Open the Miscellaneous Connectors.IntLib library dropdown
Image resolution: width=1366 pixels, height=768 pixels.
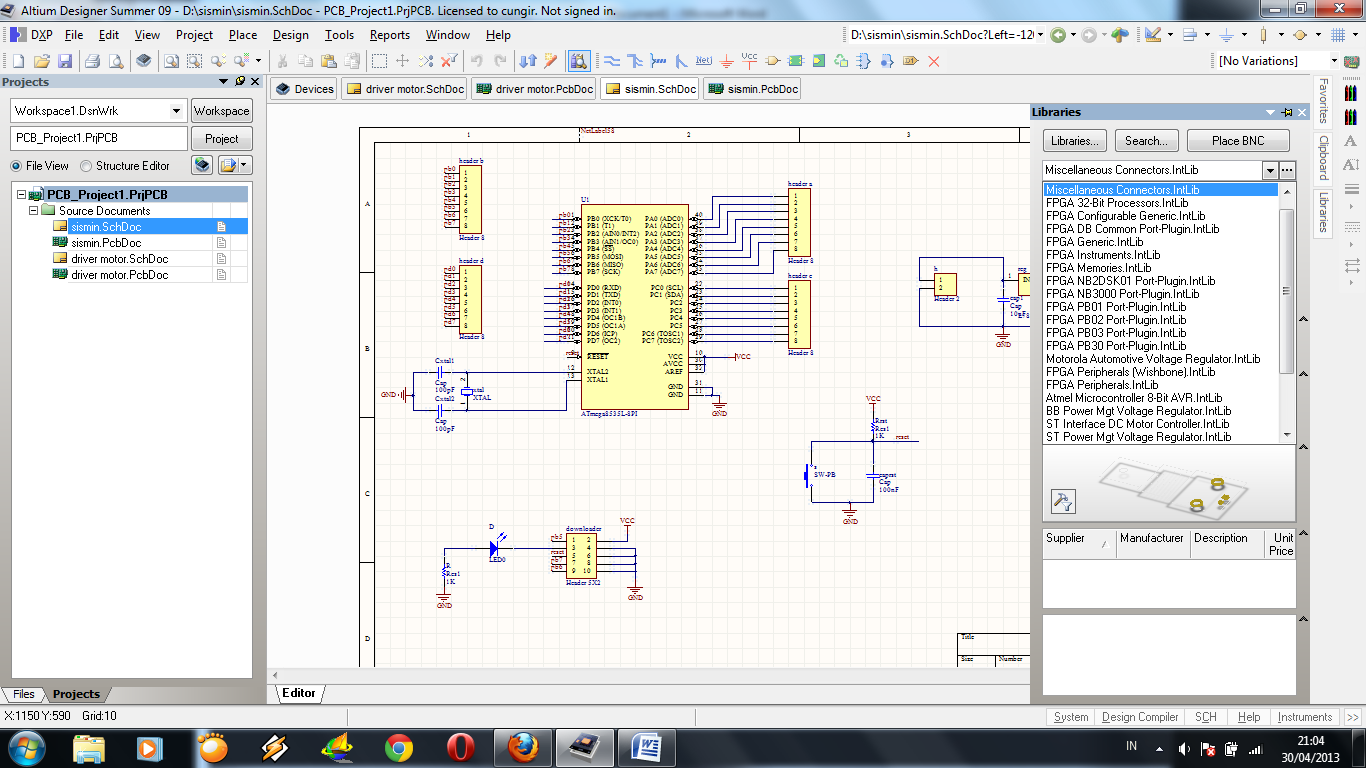point(1268,170)
